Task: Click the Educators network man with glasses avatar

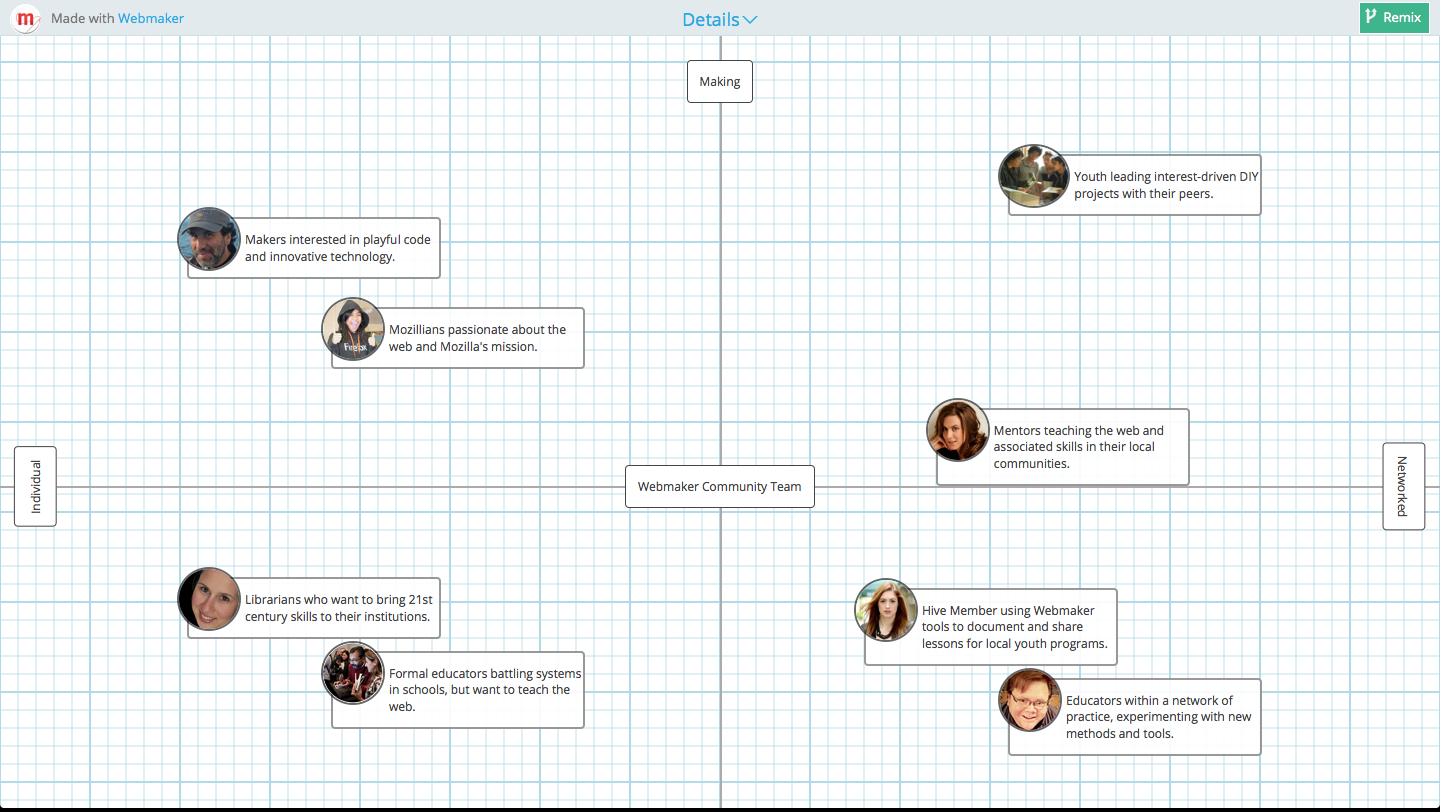Action: click(x=1030, y=700)
